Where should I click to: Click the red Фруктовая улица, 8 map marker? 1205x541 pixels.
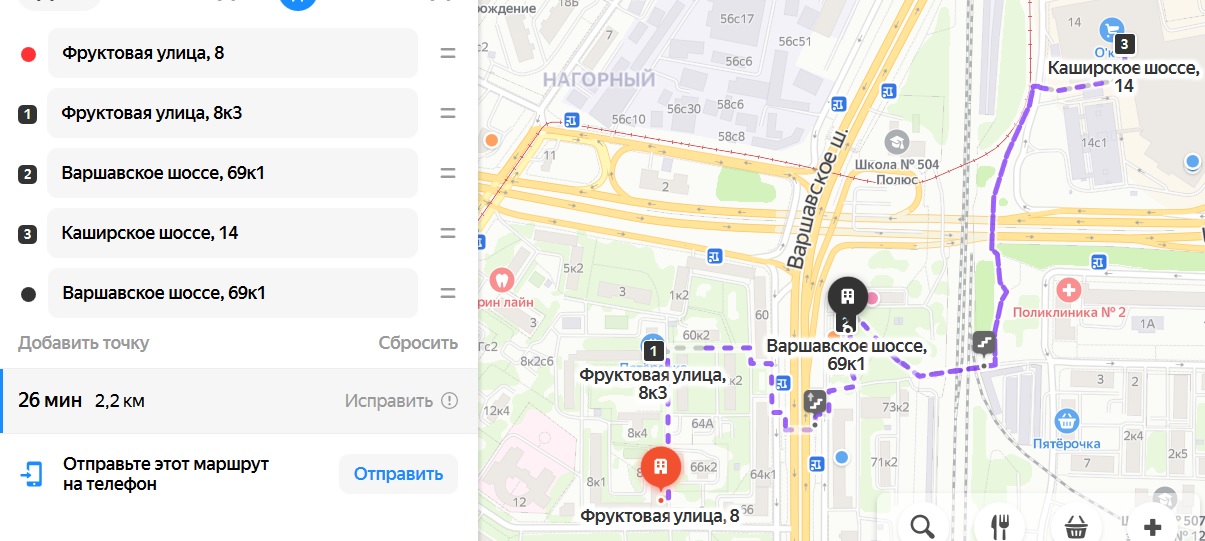point(660,467)
